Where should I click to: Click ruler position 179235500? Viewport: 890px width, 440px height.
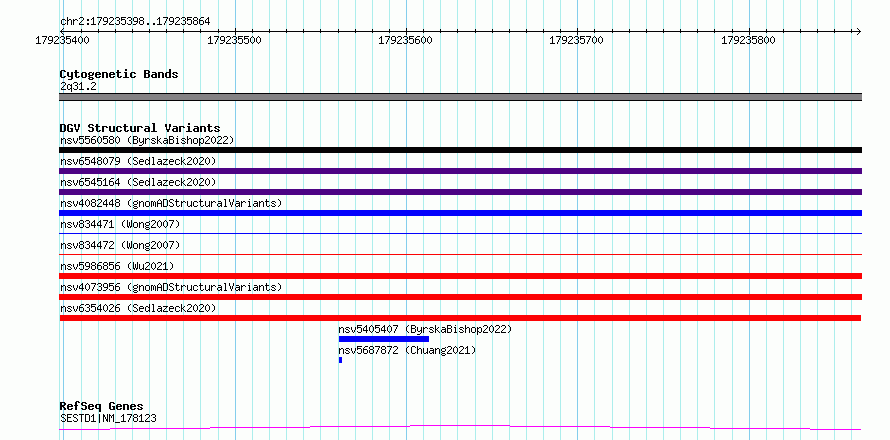click(x=234, y=40)
